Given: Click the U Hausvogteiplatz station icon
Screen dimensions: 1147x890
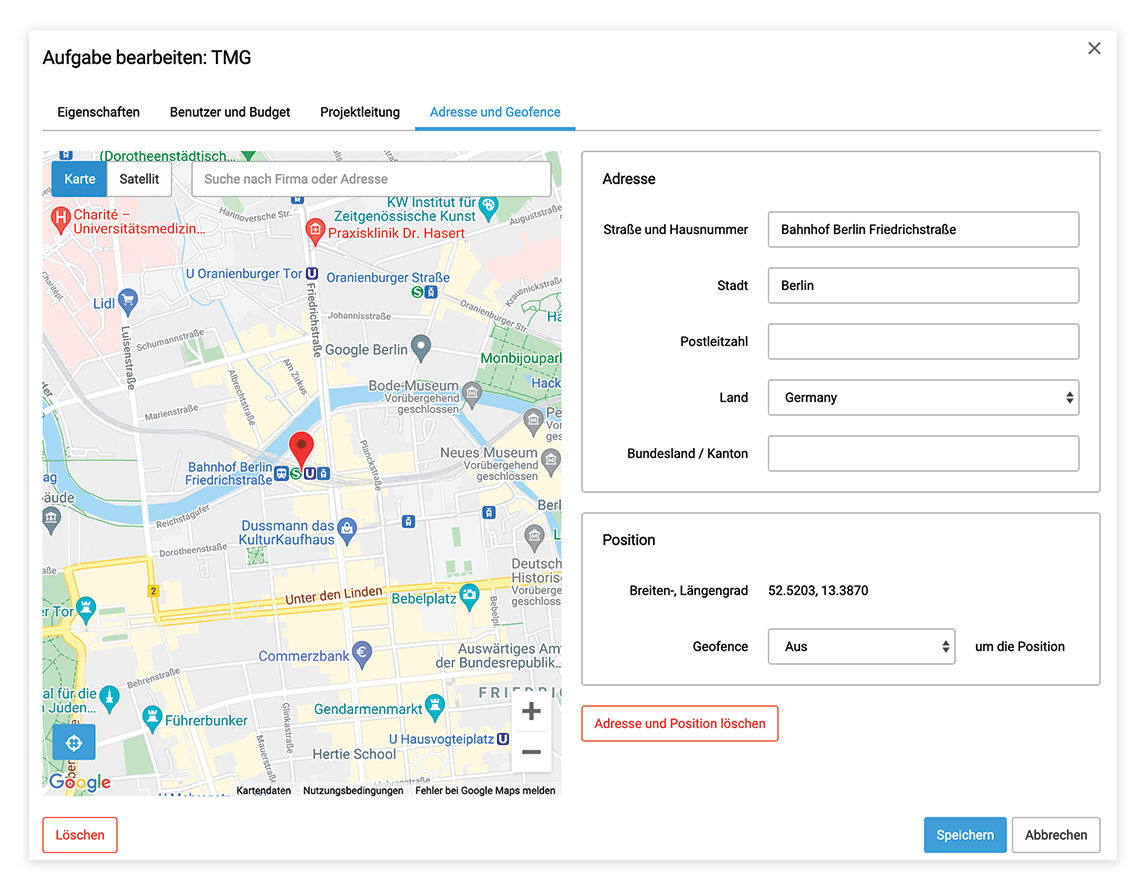Looking at the screenshot, I should [x=503, y=739].
